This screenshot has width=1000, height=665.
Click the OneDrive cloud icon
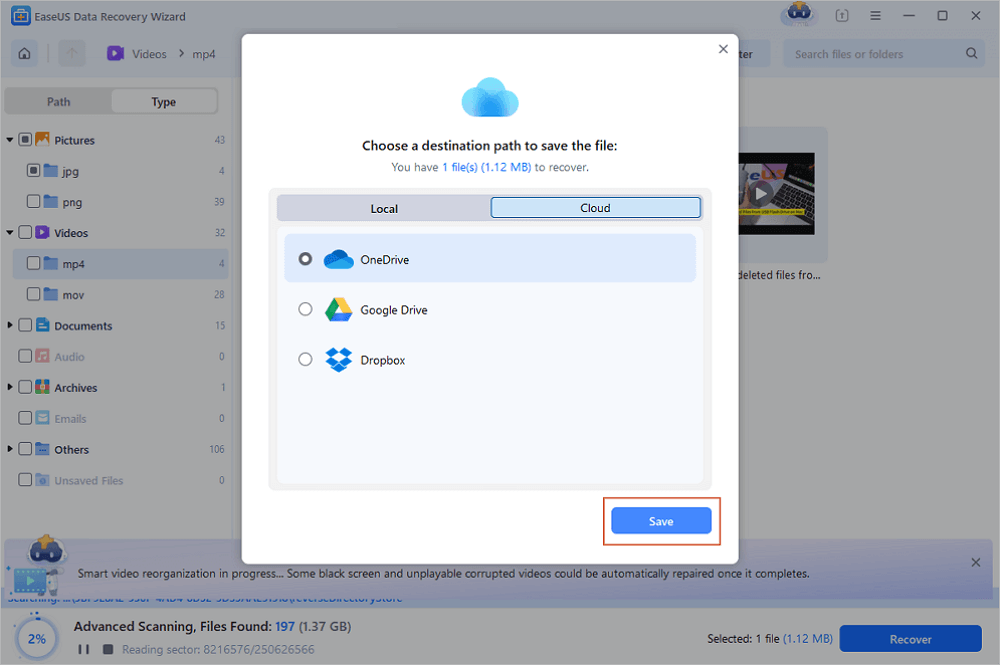coord(339,259)
